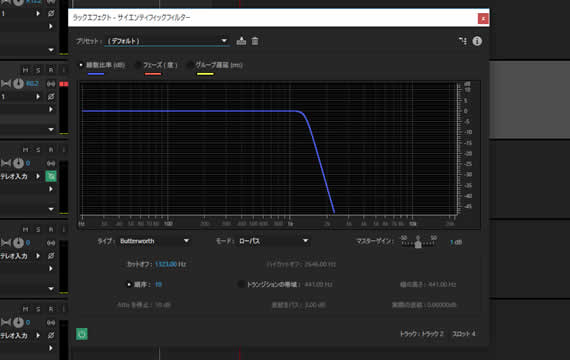Expand read-mode dropdown on green icon track
Image resolution: width=570 pixels, height=360 pixels.
[x=51, y=209]
